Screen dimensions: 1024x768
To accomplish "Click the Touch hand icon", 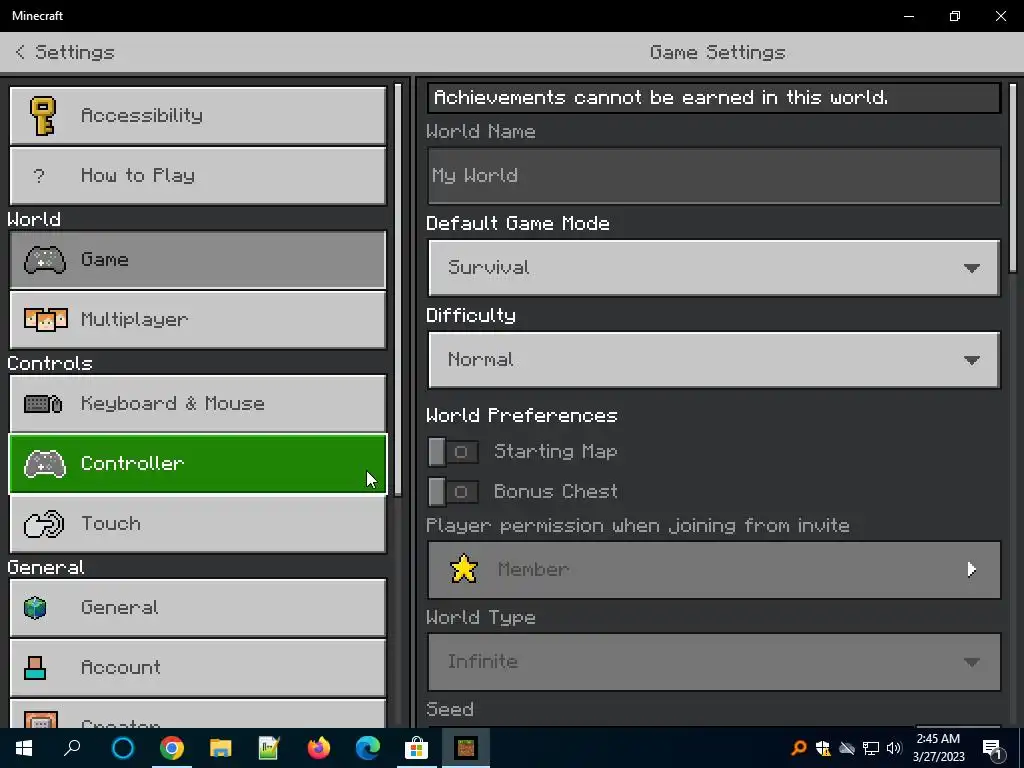I will [x=44, y=524].
